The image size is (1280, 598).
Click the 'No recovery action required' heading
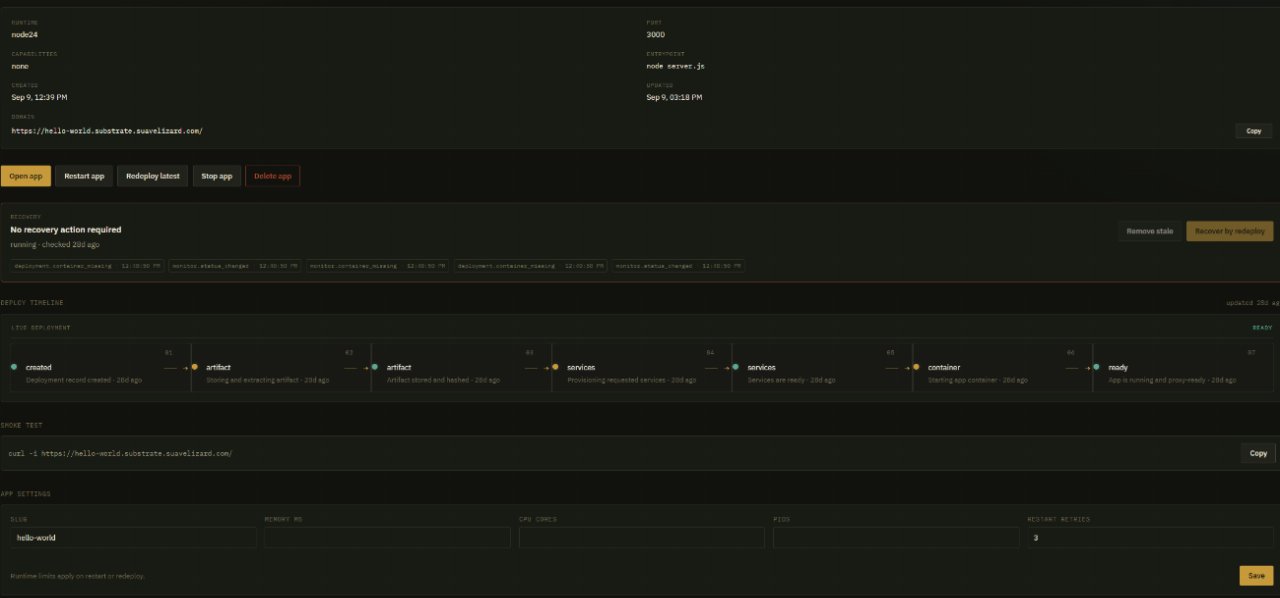pyautogui.click(x=66, y=230)
